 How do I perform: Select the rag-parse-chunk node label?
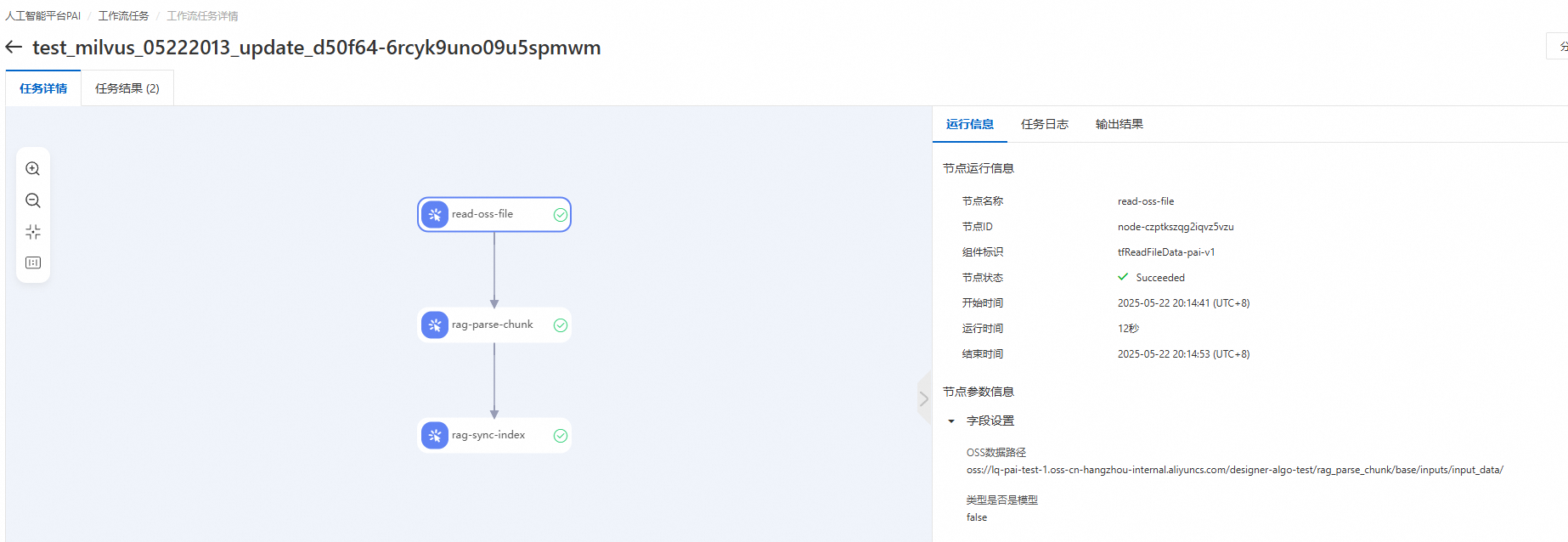(493, 325)
